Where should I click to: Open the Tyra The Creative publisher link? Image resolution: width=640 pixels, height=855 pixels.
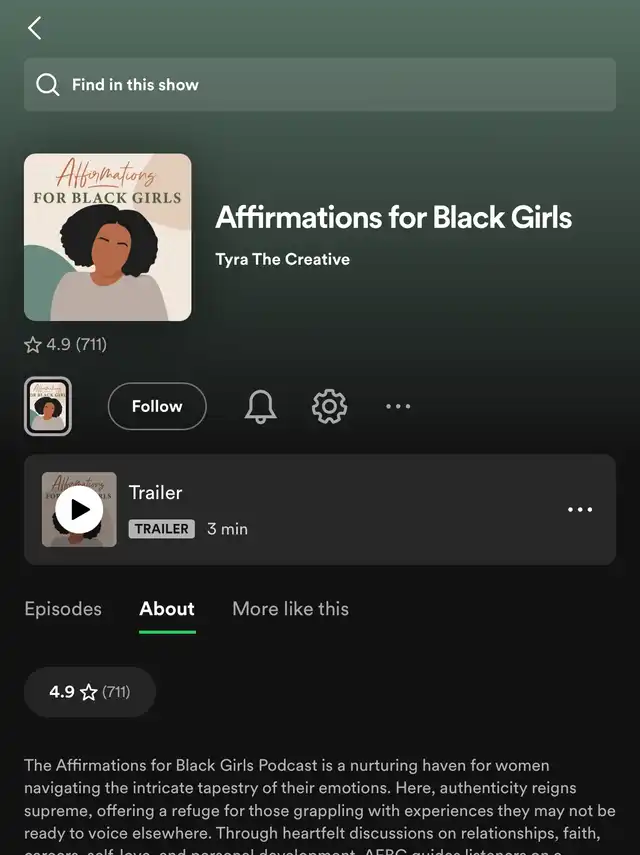(282, 259)
